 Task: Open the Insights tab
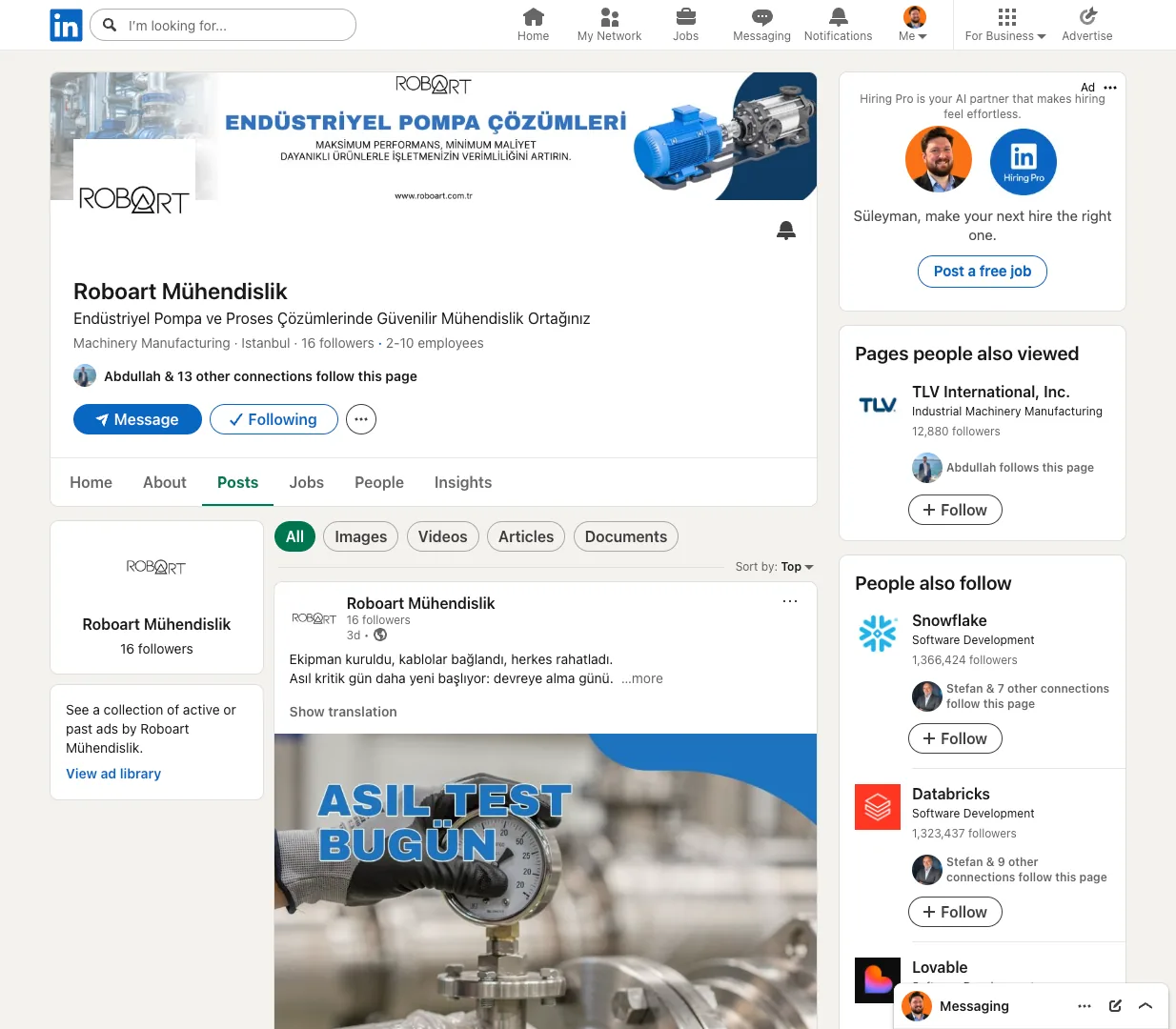point(463,482)
